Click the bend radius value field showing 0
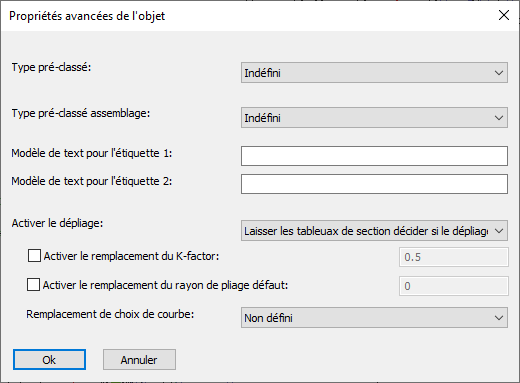This screenshot has width=520, height=383. click(x=454, y=286)
